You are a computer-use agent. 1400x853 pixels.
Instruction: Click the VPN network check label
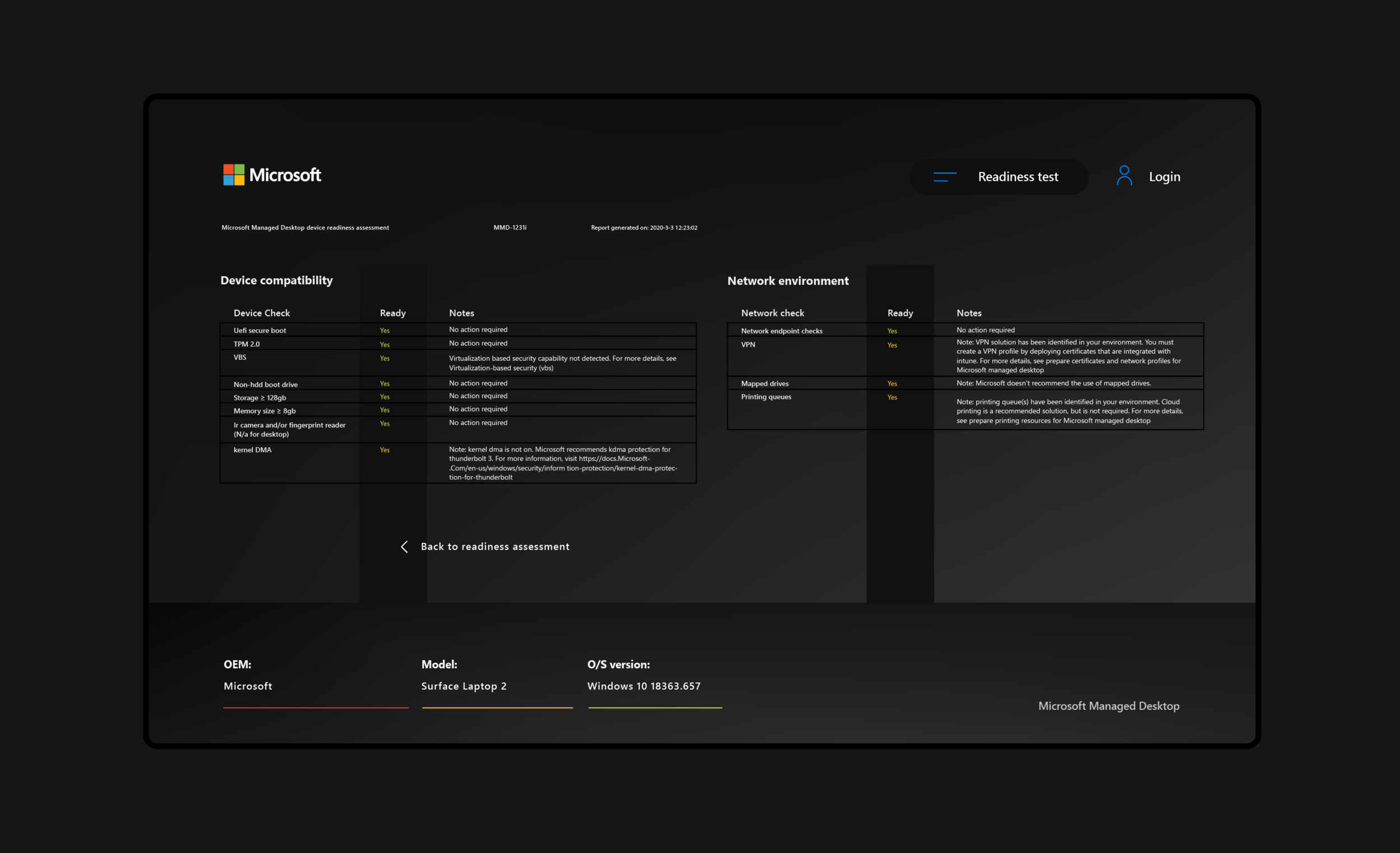[748, 344]
